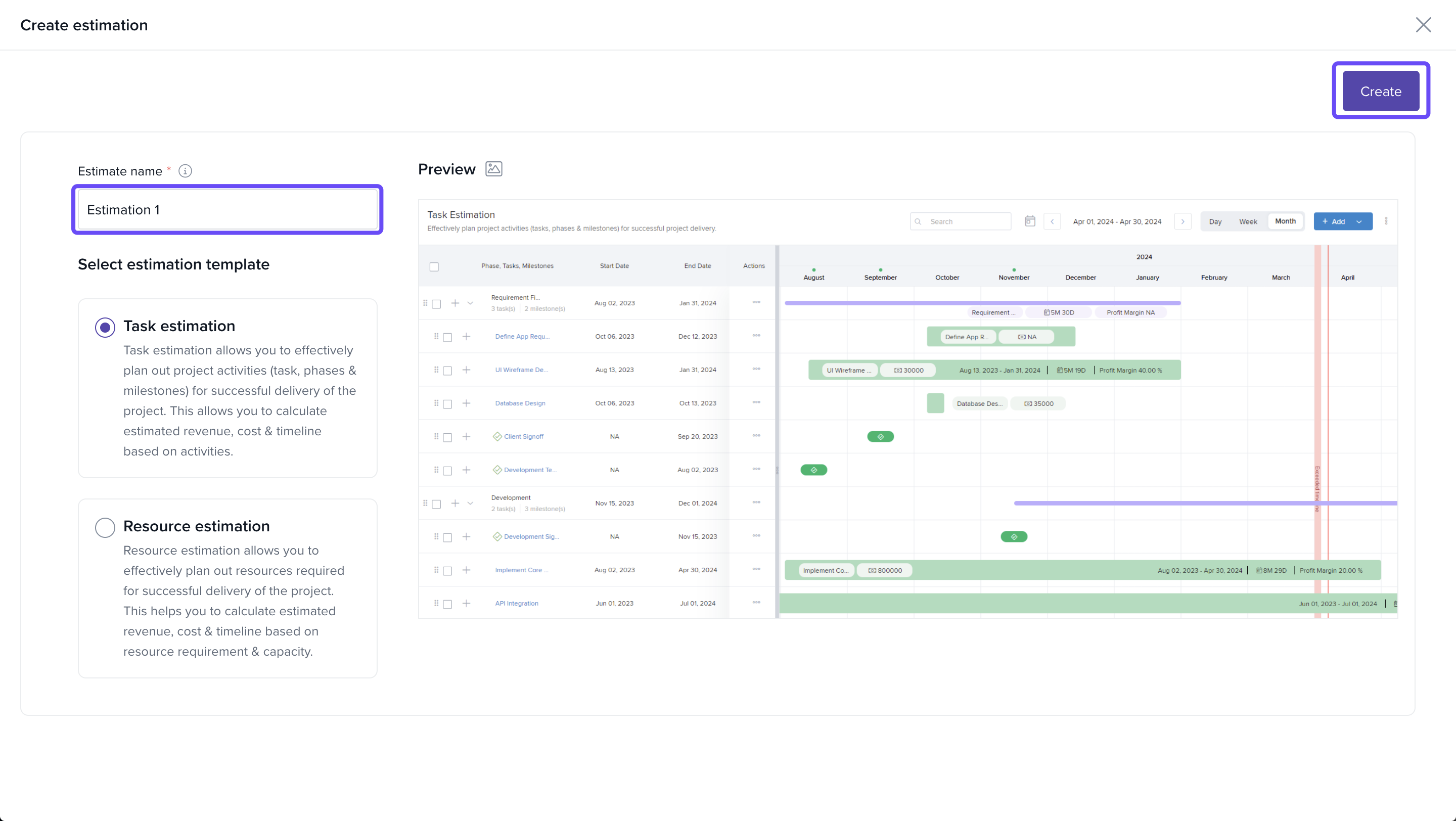
Task: Check the select-all checkbox in table header
Action: 434,267
